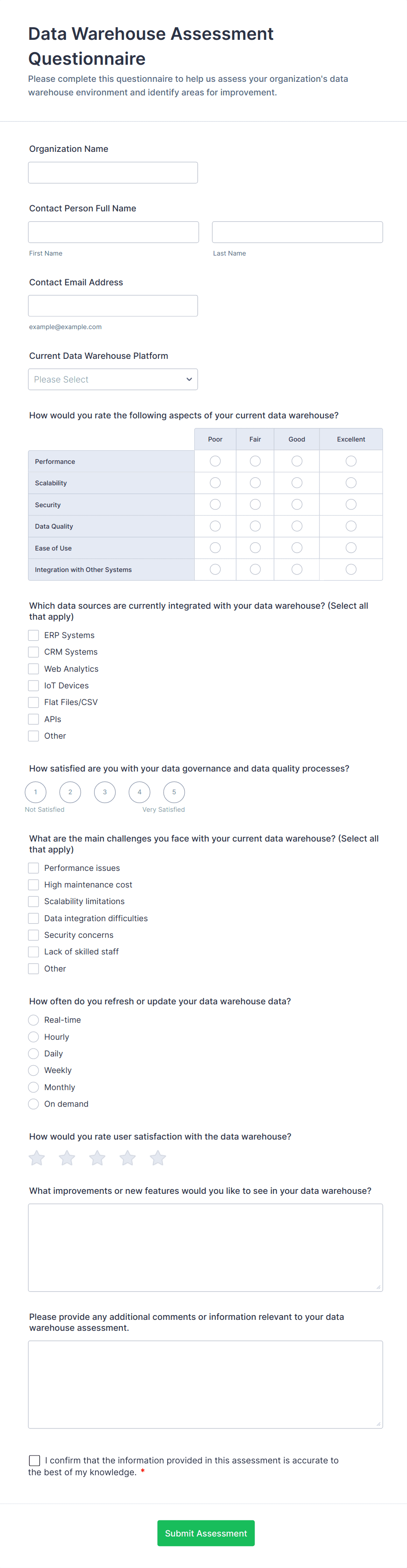Check the ERP Systems data source
Image resolution: width=407 pixels, height=1568 pixels.
coord(33,635)
